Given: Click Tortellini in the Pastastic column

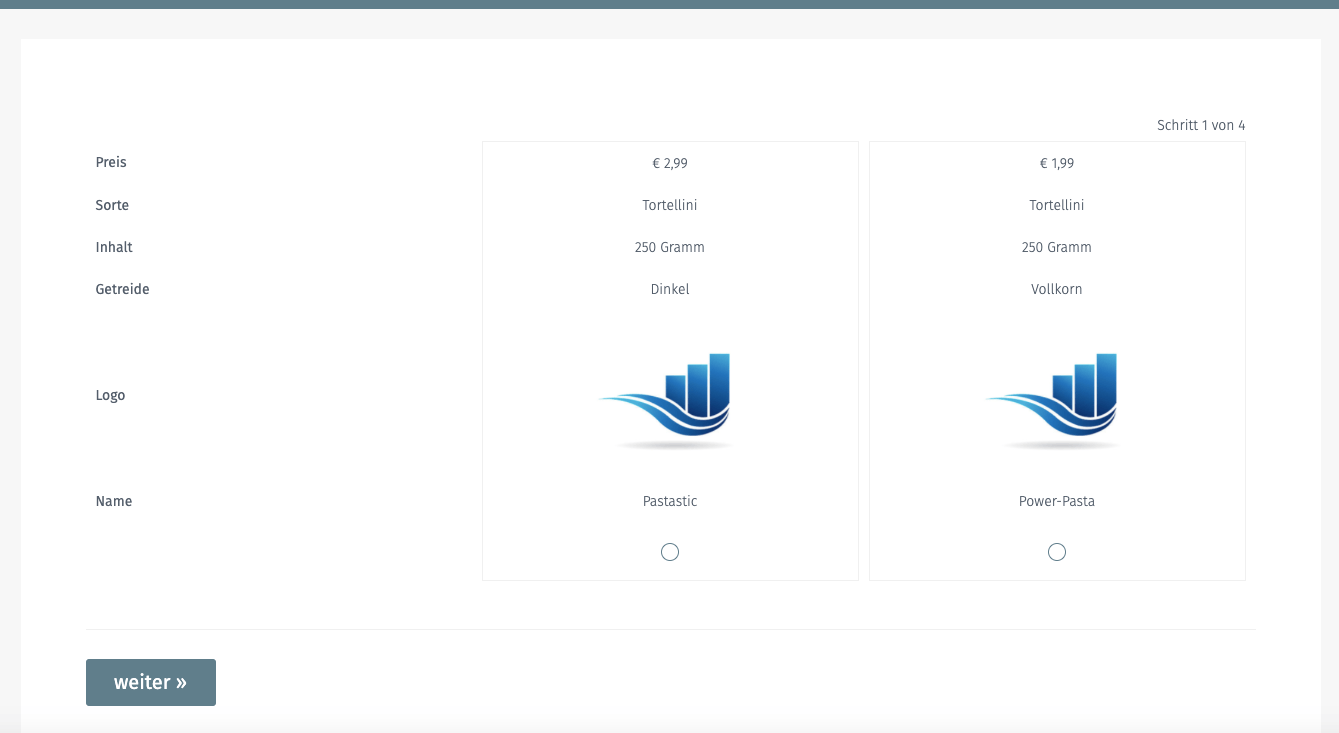Looking at the screenshot, I should pyautogui.click(x=670, y=205).
